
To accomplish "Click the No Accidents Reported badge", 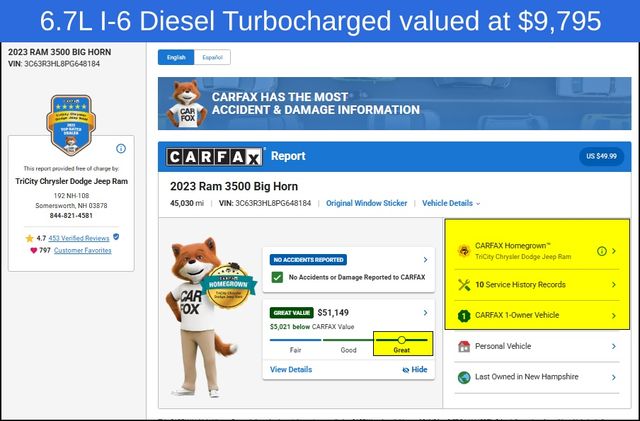I will coord(308,260).
